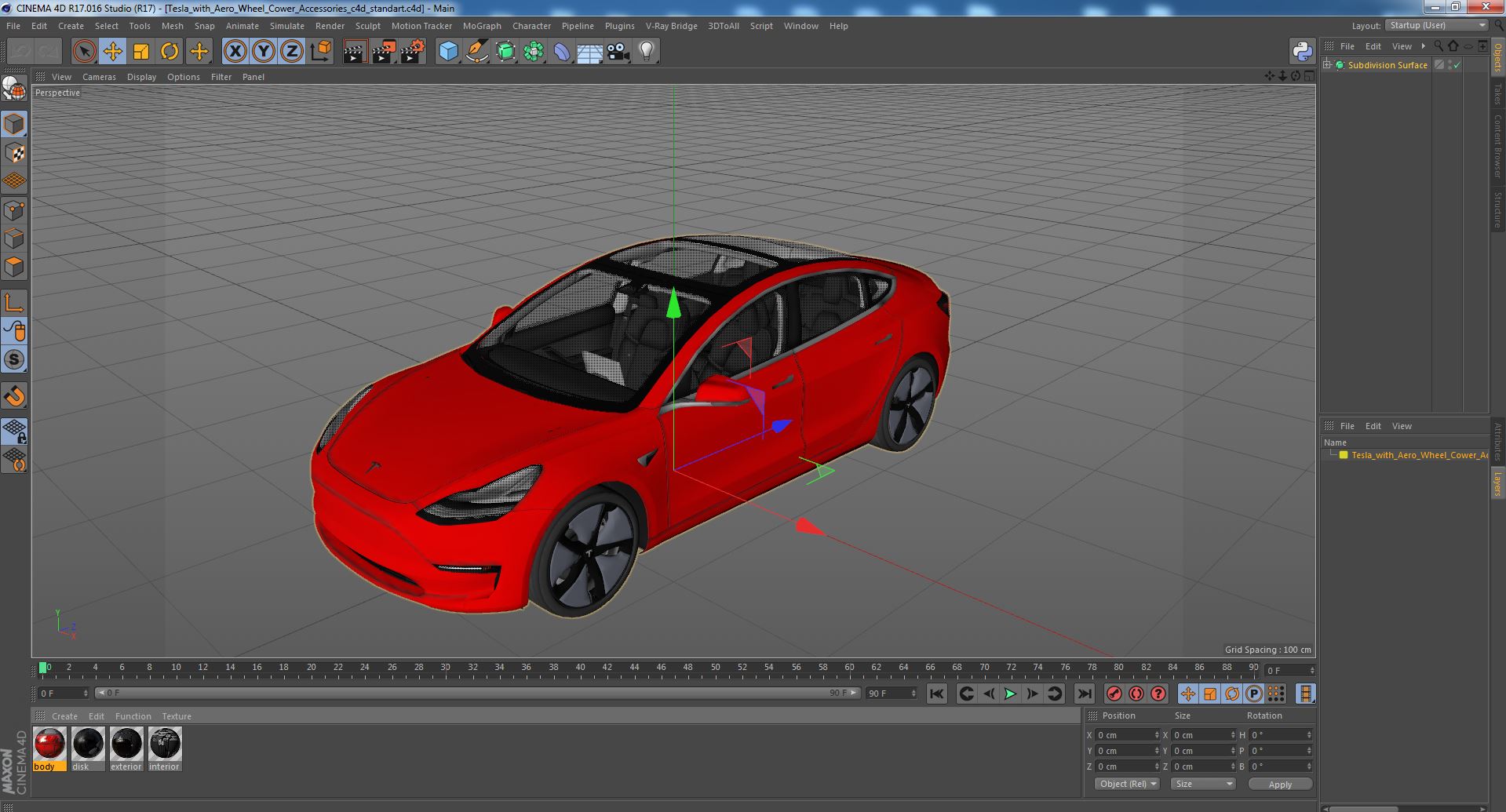
Task: Click Position X input field
Action: click(1127, 735)
